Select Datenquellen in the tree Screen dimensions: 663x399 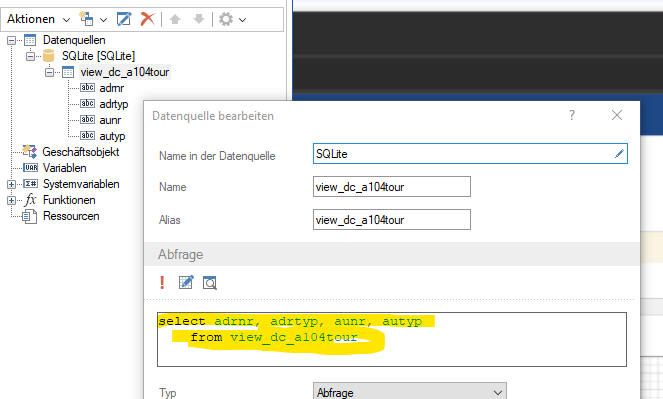coord(74,40)
